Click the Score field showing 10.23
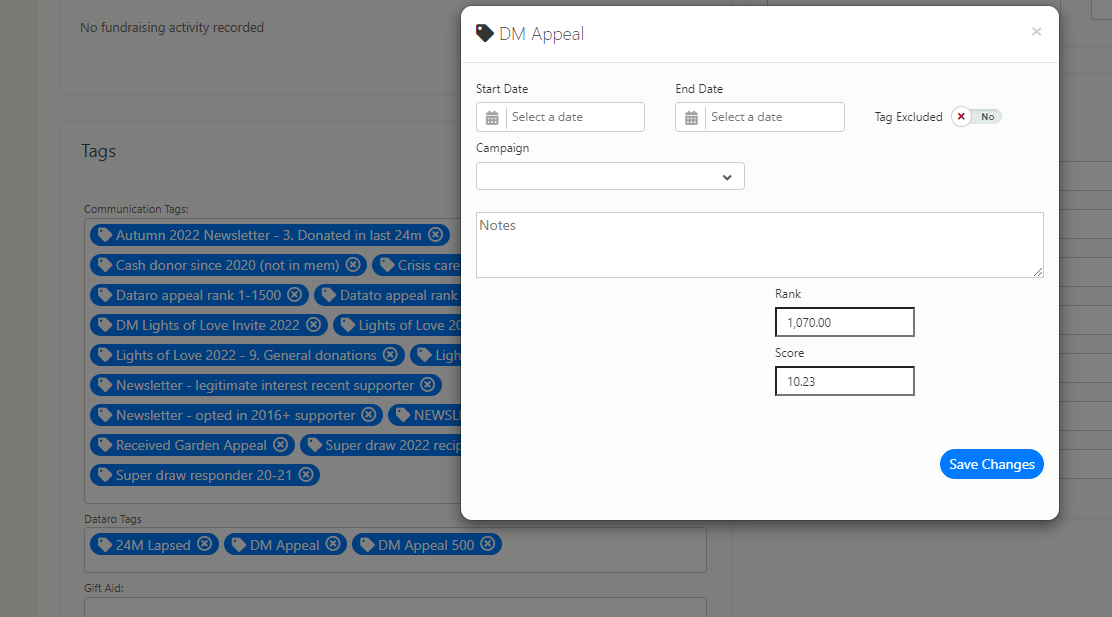The height and width of the screenshot is (617, 1112). coord(845,381)
